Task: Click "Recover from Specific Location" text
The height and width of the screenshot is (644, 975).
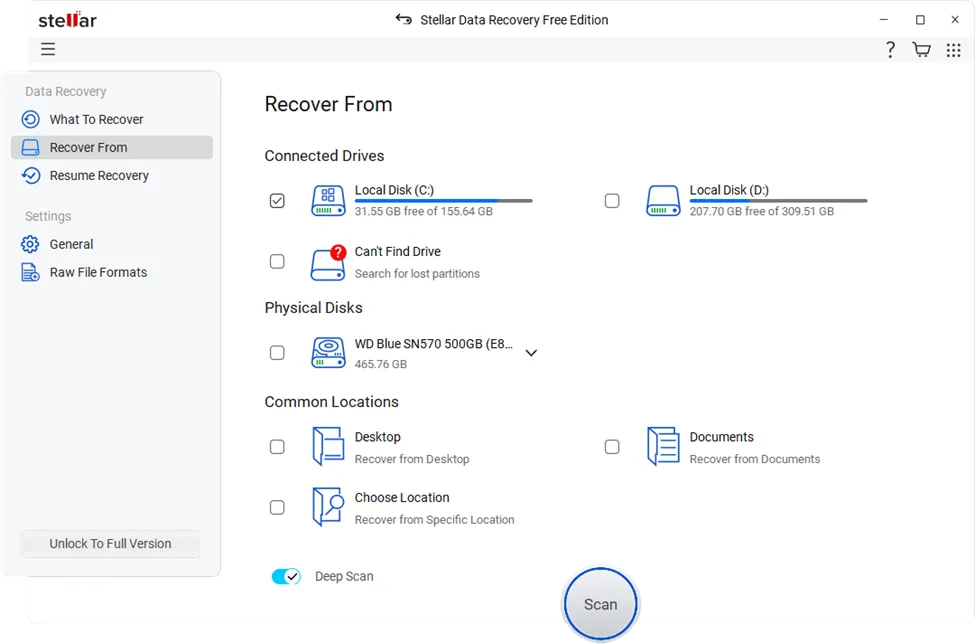Action: pos(434,520)
